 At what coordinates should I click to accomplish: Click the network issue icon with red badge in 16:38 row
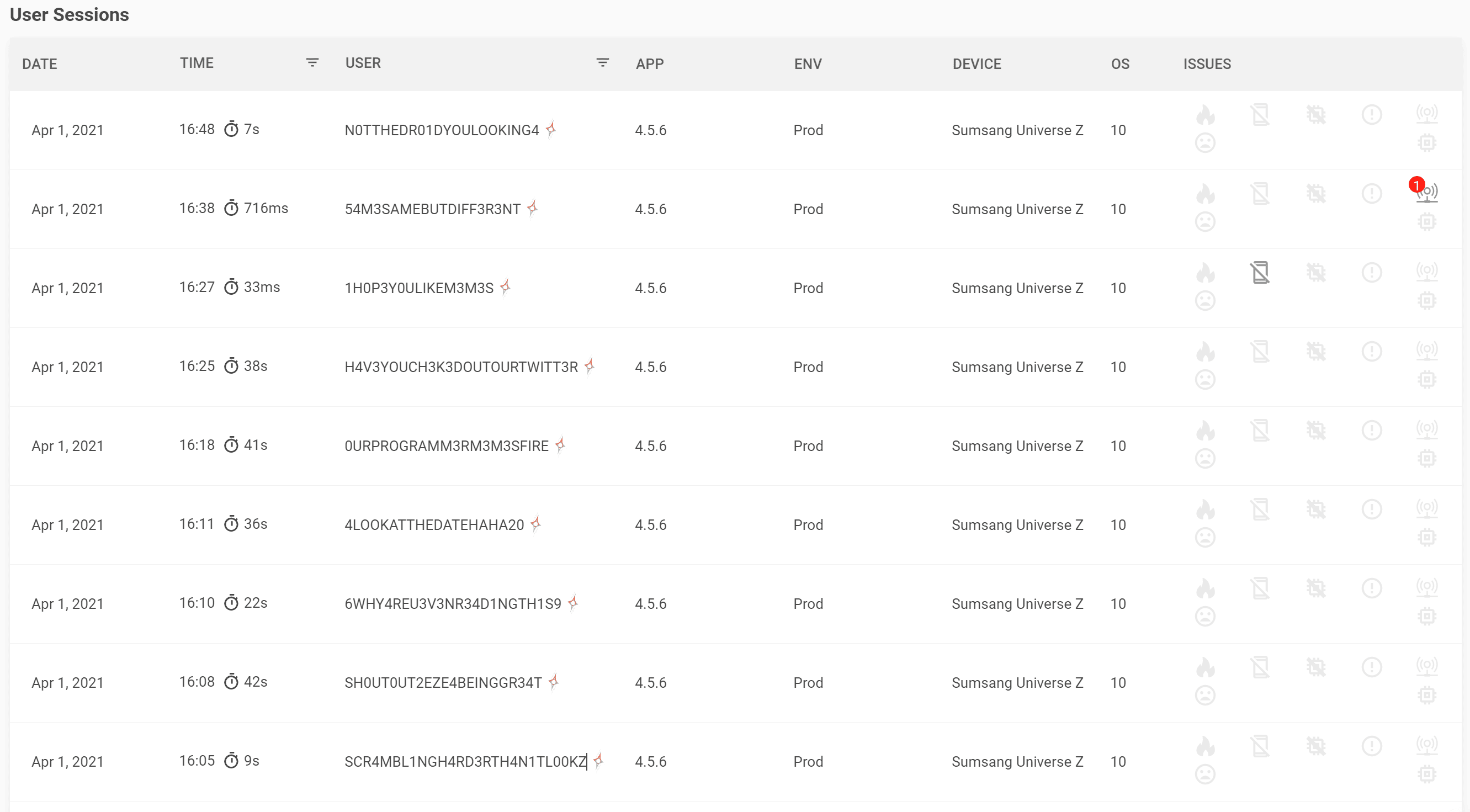tap(1426, 193)
